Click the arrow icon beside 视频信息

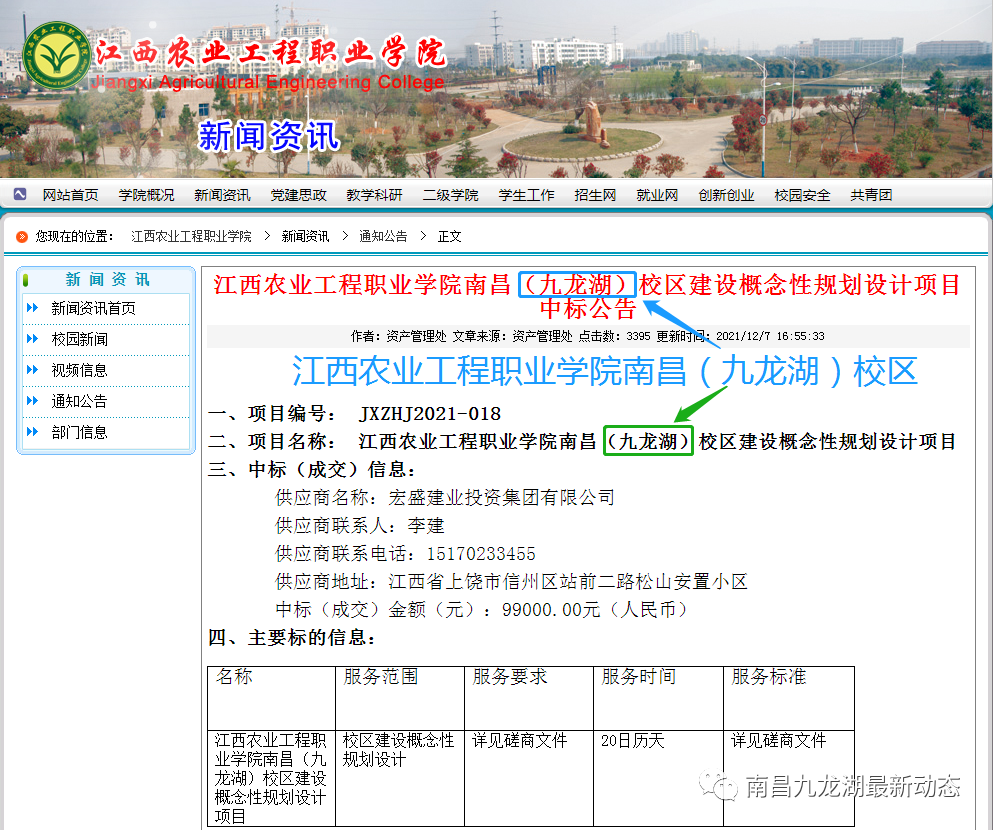pyautogui.click(x=32, y=370)
